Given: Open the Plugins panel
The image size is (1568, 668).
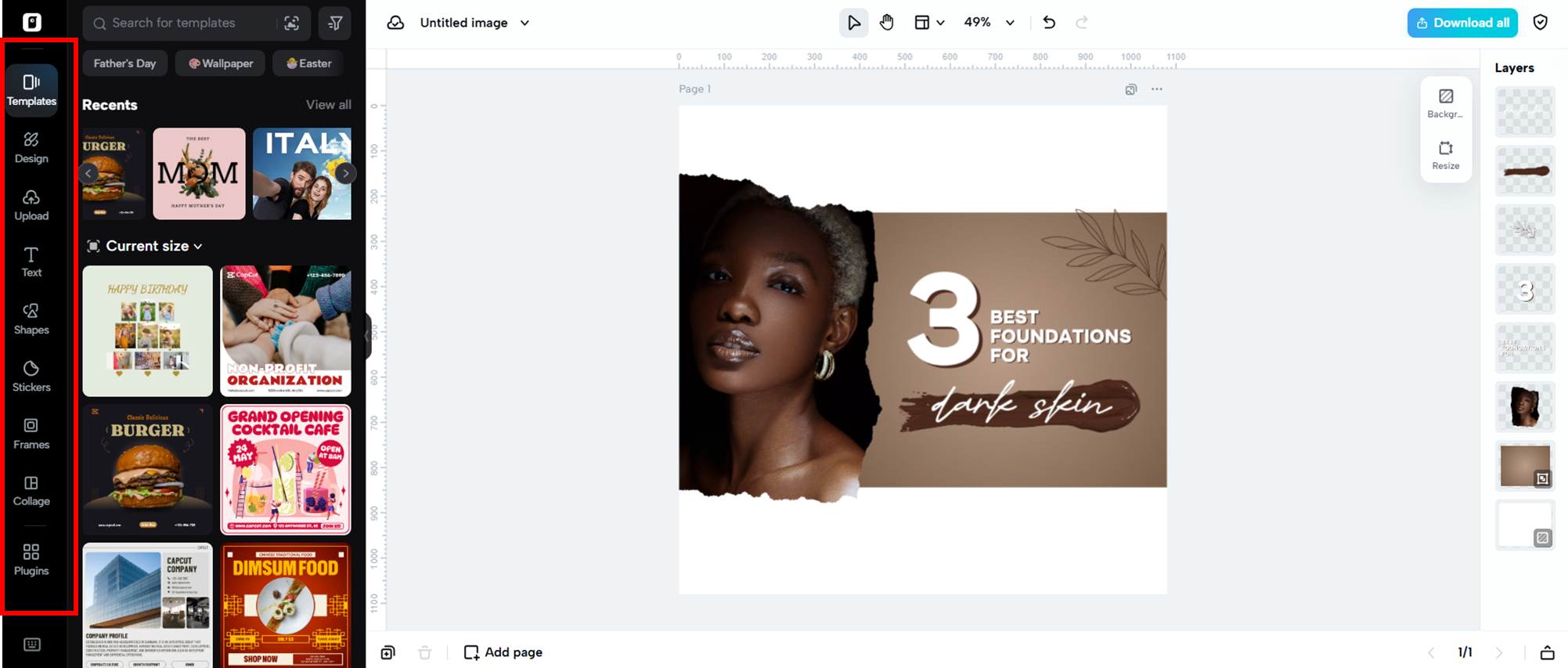Looking at the screenshot, I should coord(31,560).
